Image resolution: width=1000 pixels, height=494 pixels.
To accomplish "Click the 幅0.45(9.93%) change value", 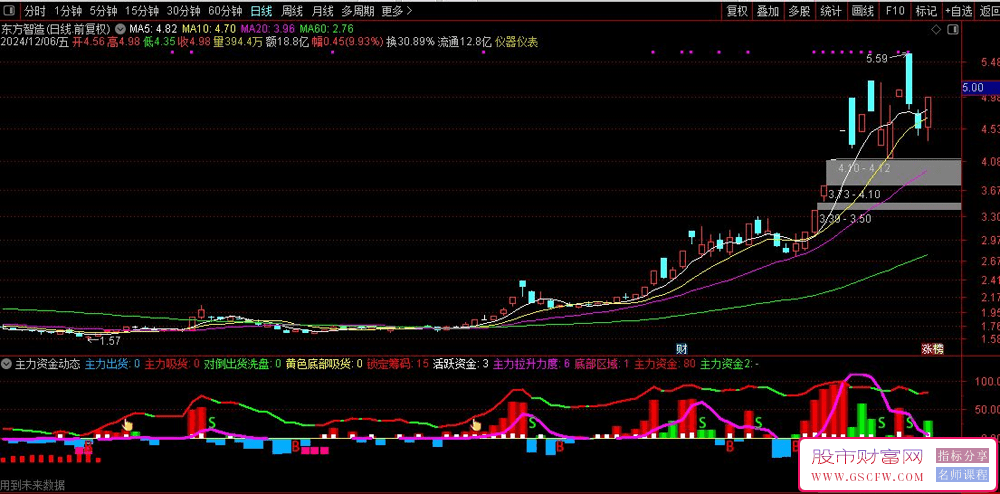I will tap(346, 42).
